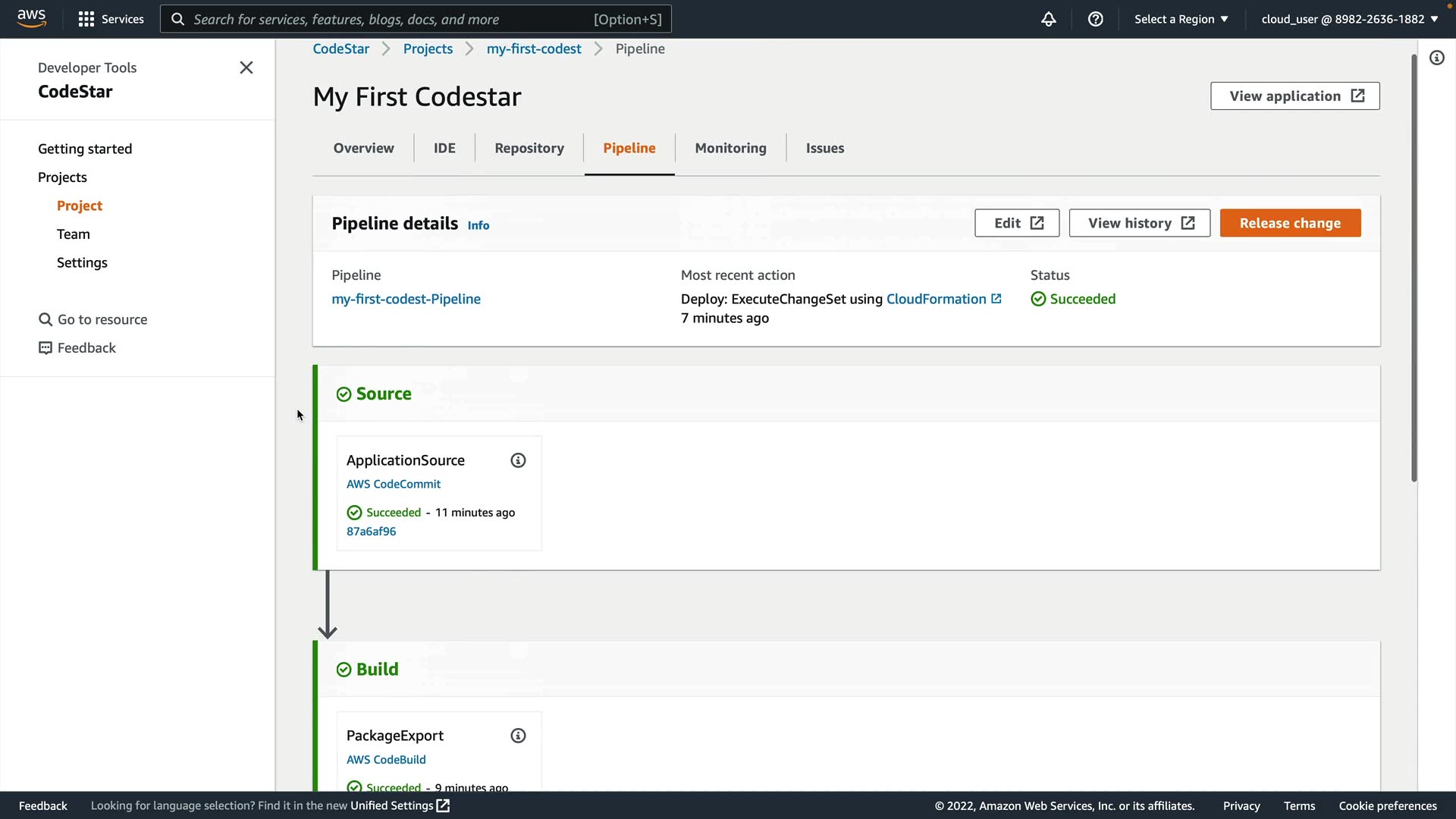The image size is (1456, 819).
Task: Click the Release change button
Action: pos(1289,223)
